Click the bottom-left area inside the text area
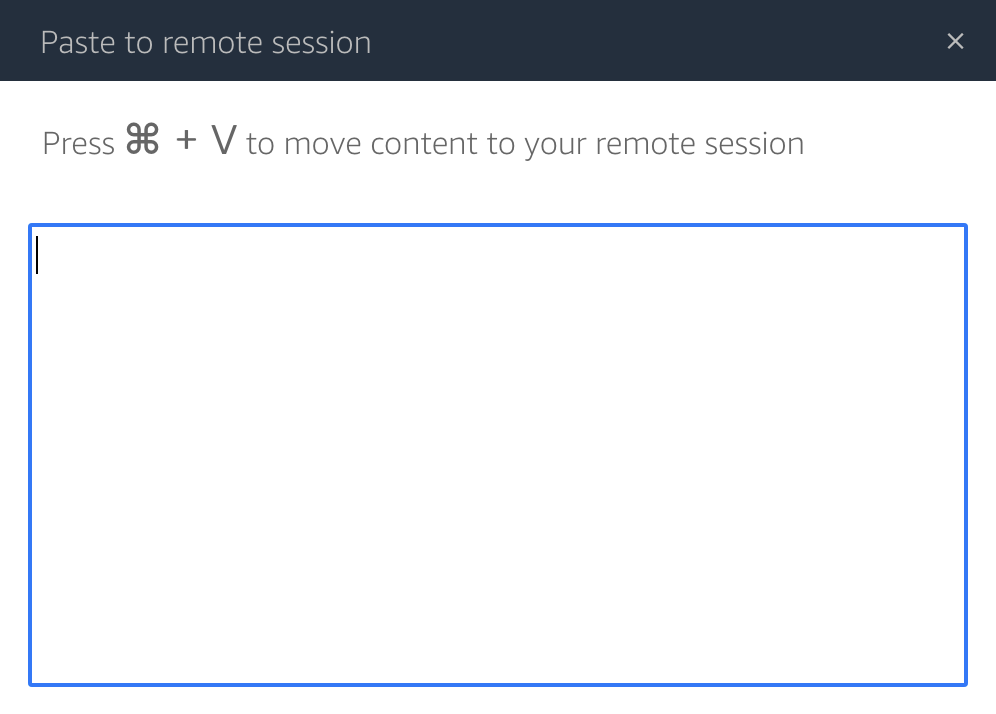The width and height of the screenshot is (996, 714). point(60,660)
